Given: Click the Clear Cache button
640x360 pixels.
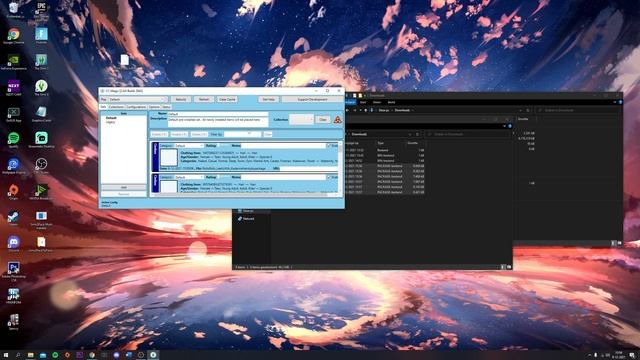Looking at the screenshot, I should 227,99.
